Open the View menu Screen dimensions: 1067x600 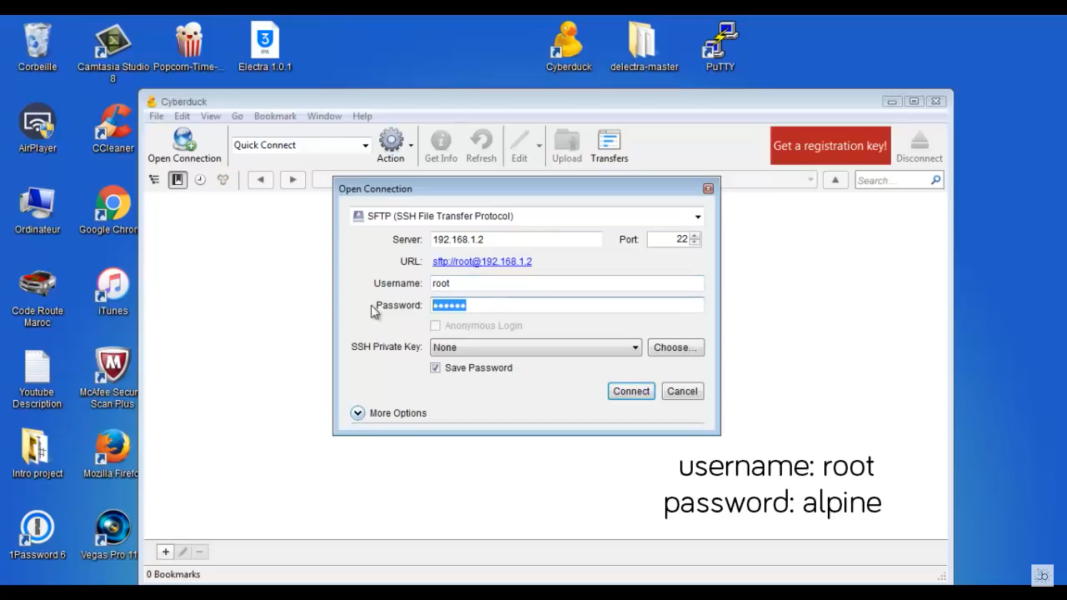pos(210,116)
